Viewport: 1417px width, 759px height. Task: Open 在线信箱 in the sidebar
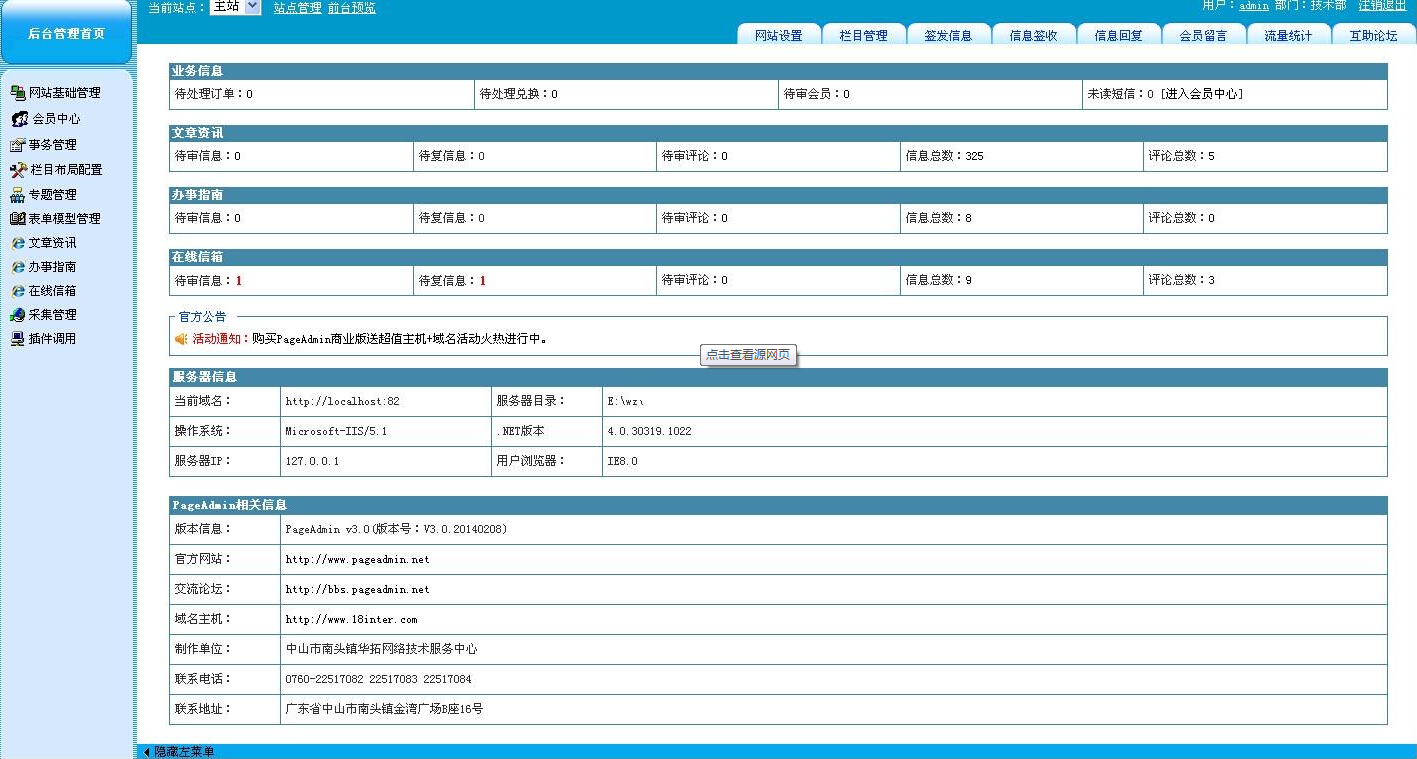tap(53, 291)
